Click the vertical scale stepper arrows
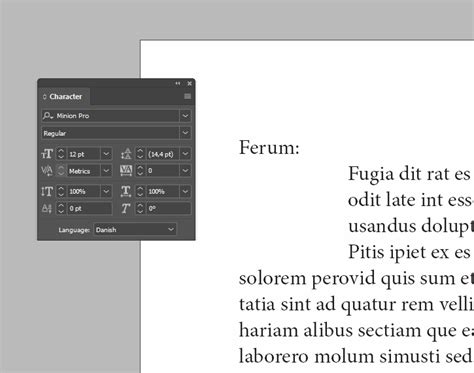This screenshot has width=474, height=373. (61, 191)
